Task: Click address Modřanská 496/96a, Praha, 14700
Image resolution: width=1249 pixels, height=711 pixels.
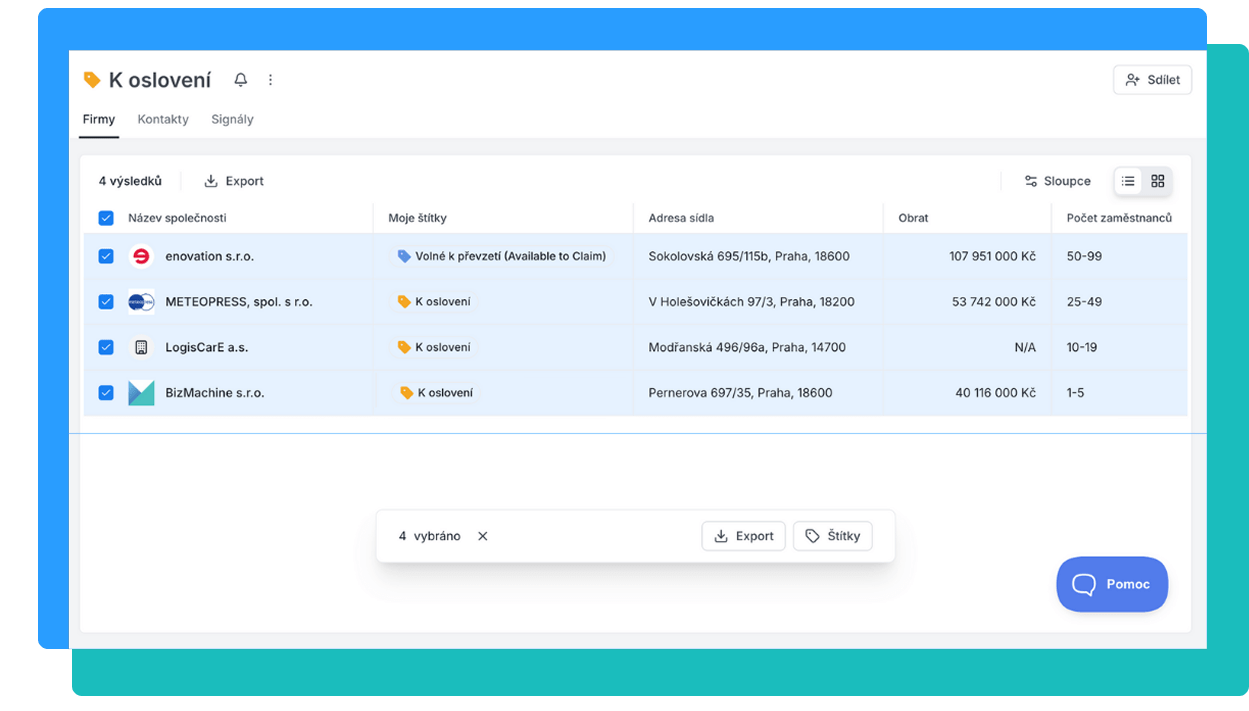Action: coord(747,347)
